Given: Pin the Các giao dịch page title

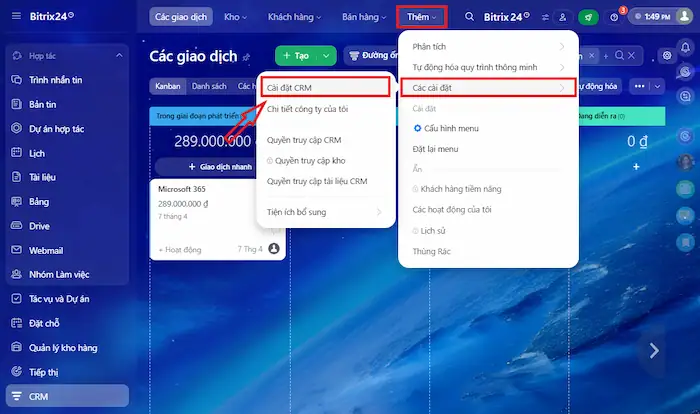Looking at the screenshot, I should click(x=246, y=57).
